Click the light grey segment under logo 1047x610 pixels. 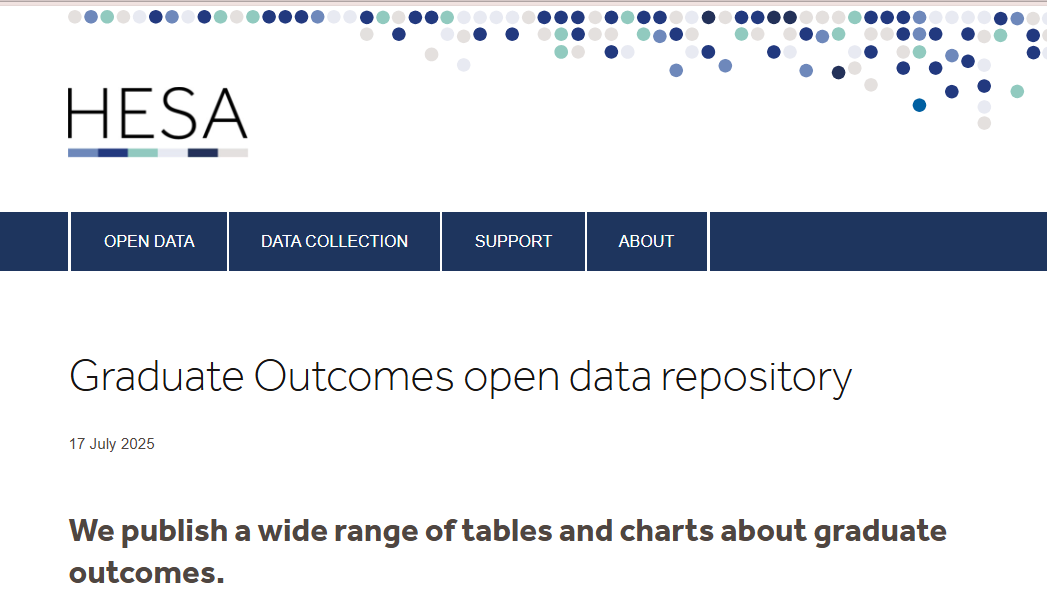tap(233, 153)
